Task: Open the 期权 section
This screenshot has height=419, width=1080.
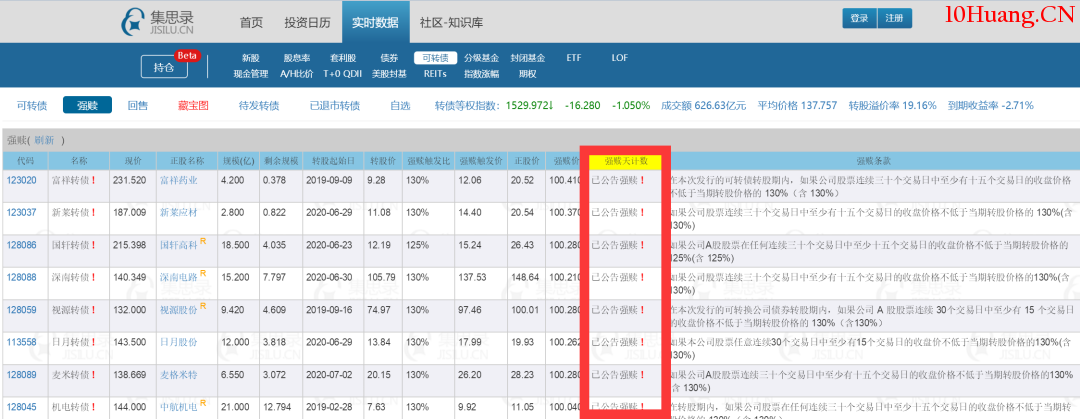Action: [528, 74]
